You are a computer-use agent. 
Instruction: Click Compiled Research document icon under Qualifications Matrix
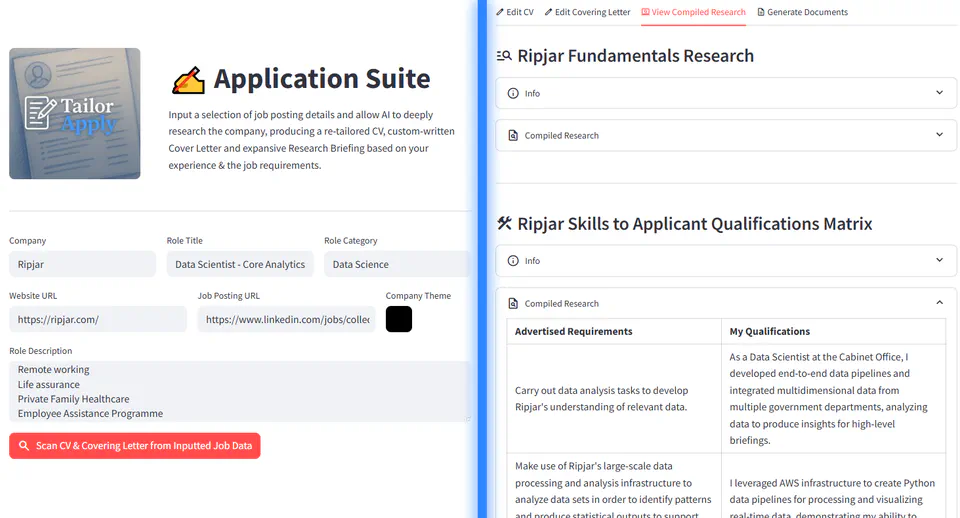513,303
